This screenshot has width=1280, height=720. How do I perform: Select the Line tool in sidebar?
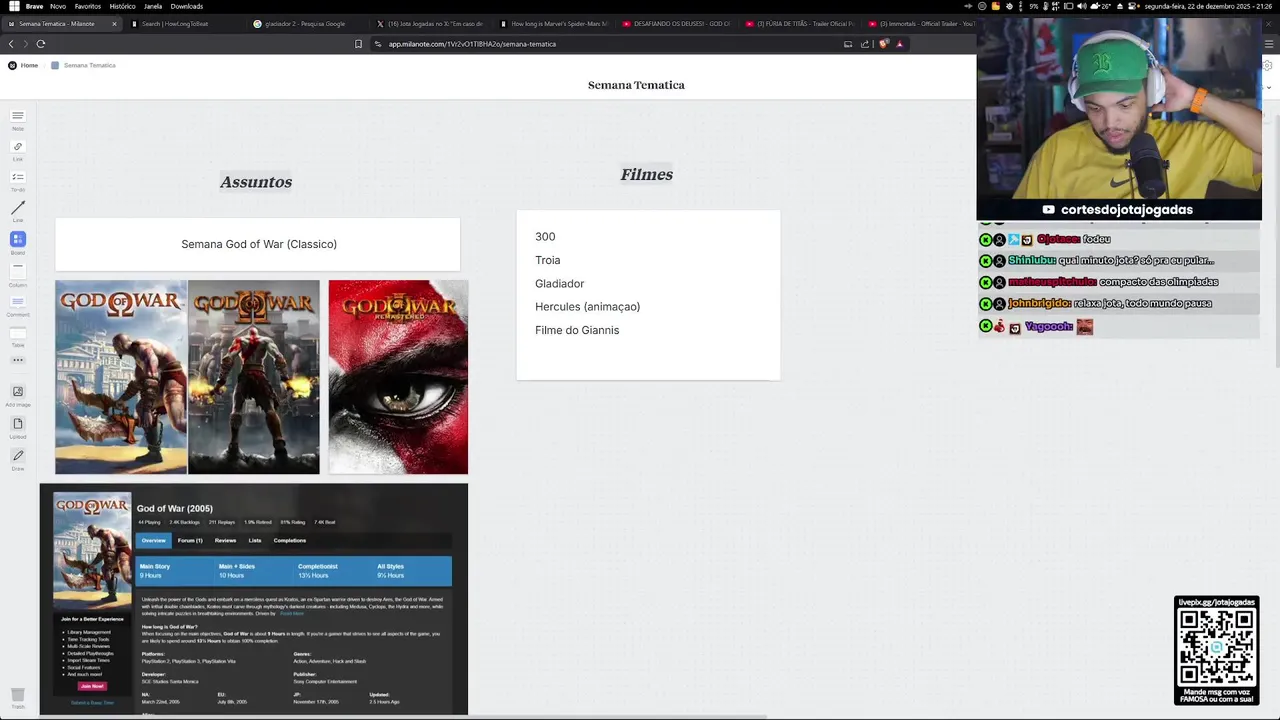pos(18,211)
